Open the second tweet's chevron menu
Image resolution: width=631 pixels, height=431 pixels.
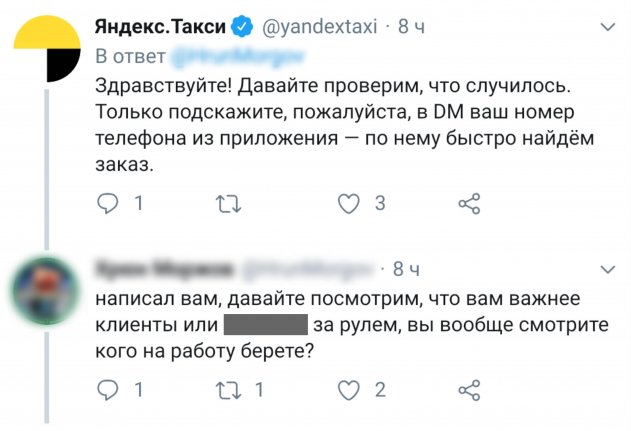click(608, 269)
